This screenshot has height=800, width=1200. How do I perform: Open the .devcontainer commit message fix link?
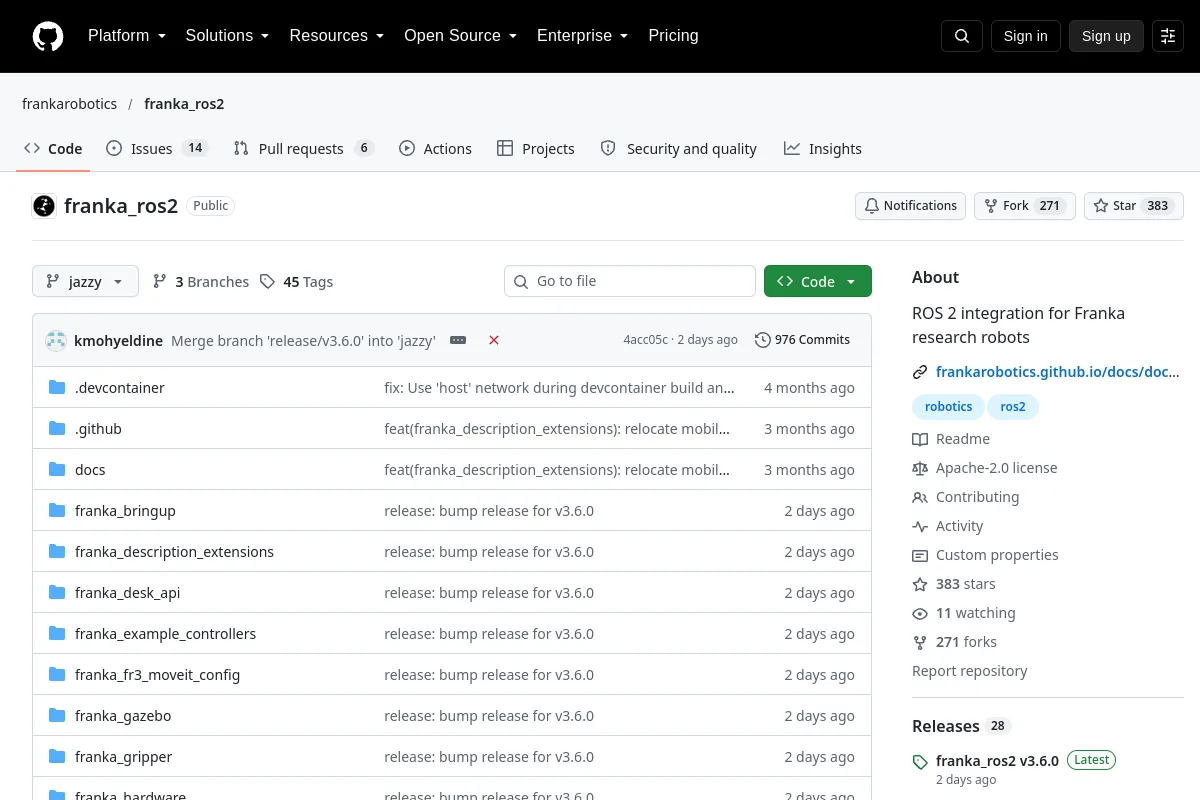pos(560,388)
